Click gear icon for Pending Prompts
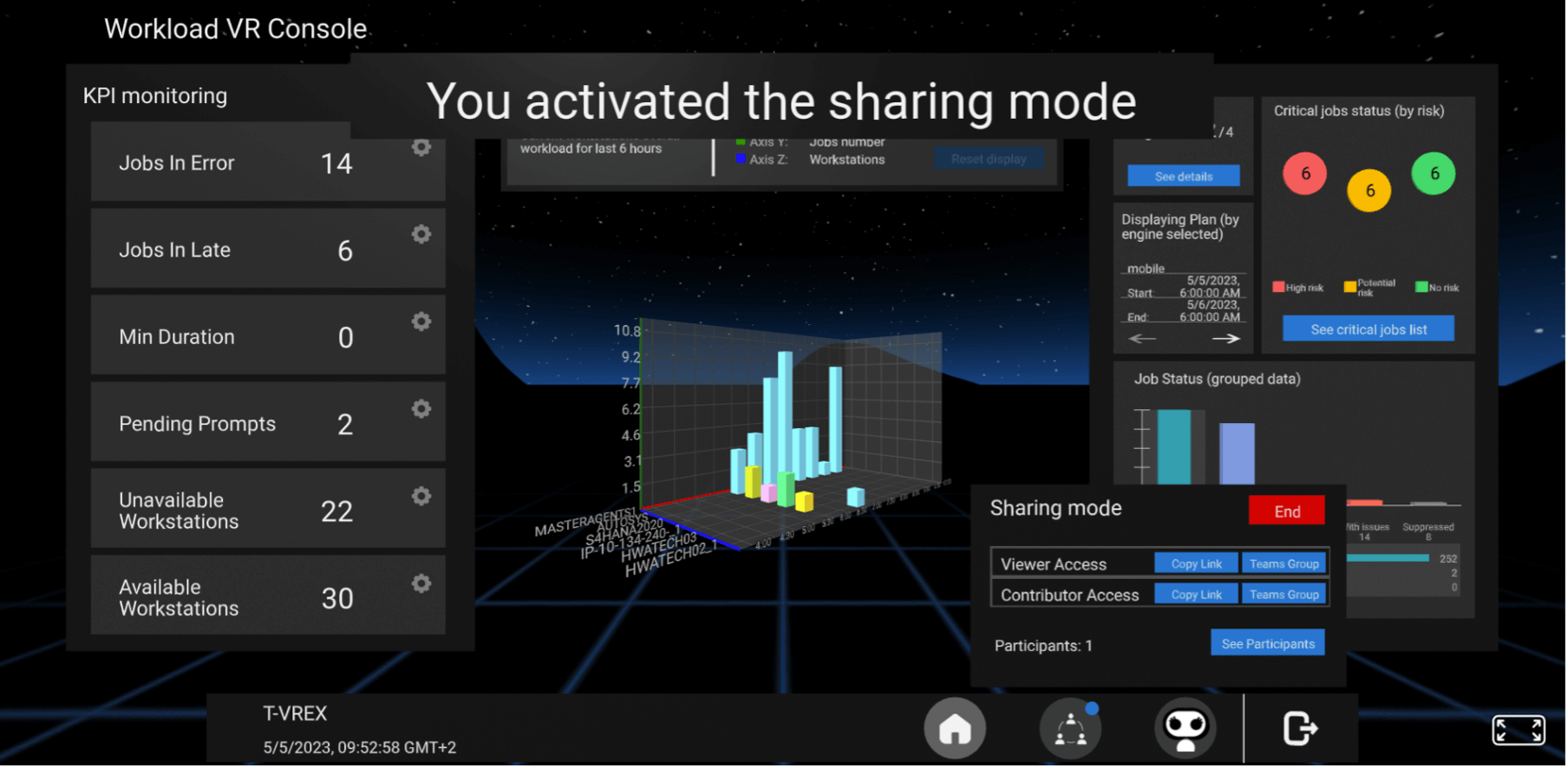 (x=421, y=408)
